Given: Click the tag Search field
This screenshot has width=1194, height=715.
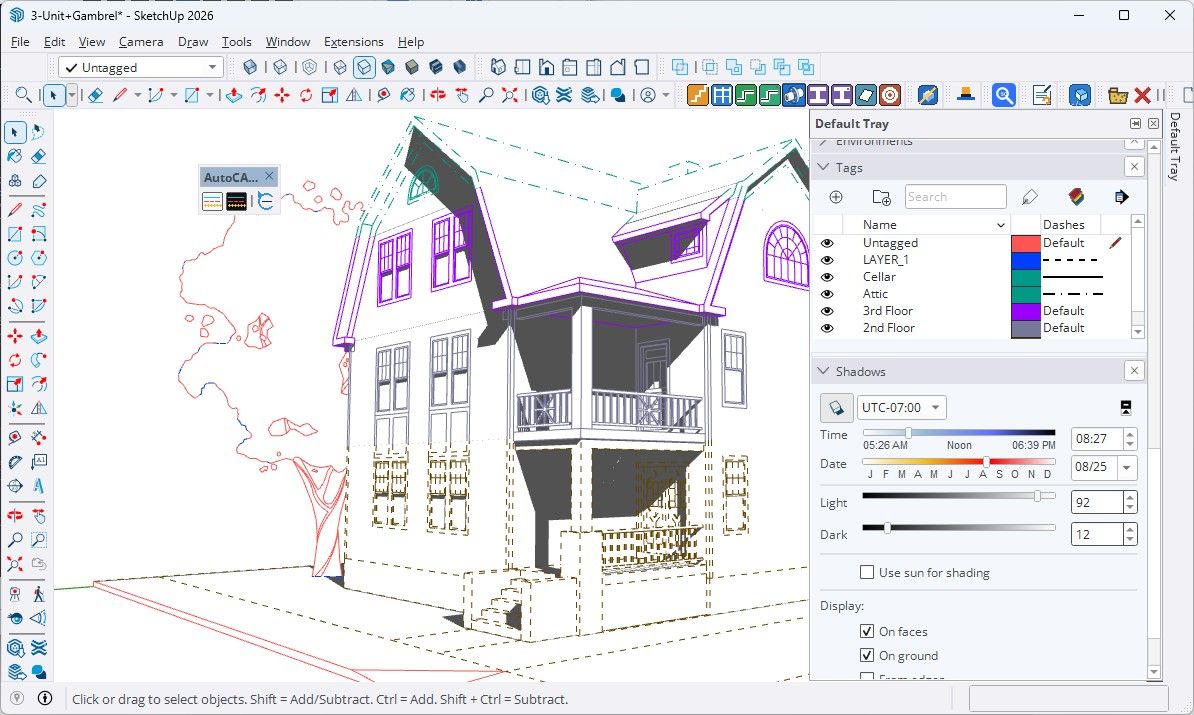Looking at the screenshot, I should 956,197.
